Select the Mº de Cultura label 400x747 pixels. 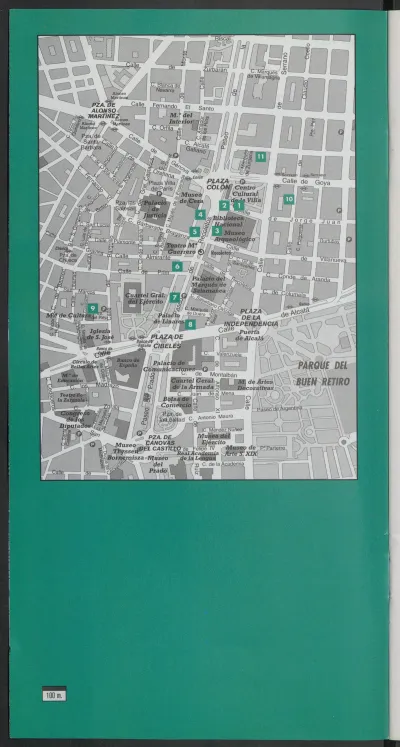[x=67, y=315]
